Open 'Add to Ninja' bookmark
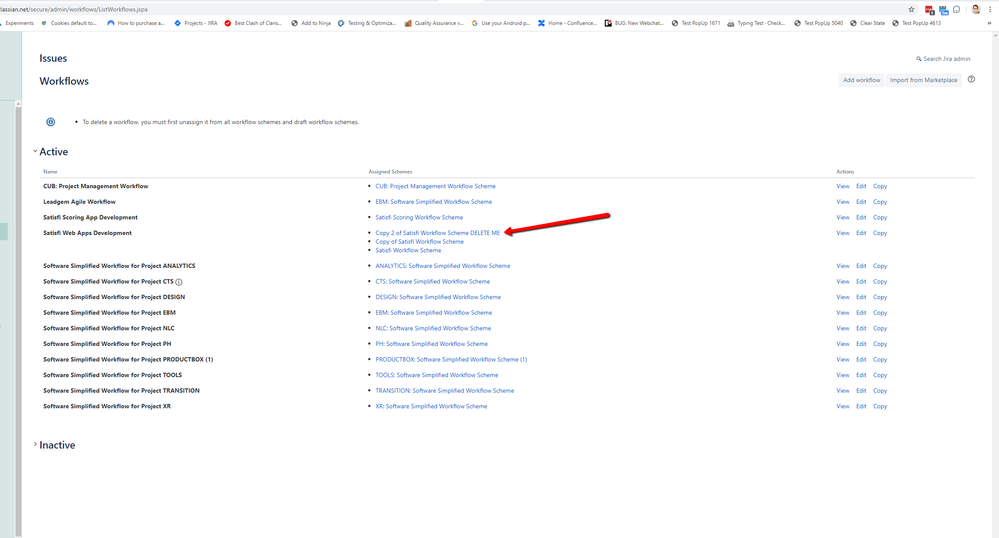This screenshot has height=538, width=999. (311, 23)
